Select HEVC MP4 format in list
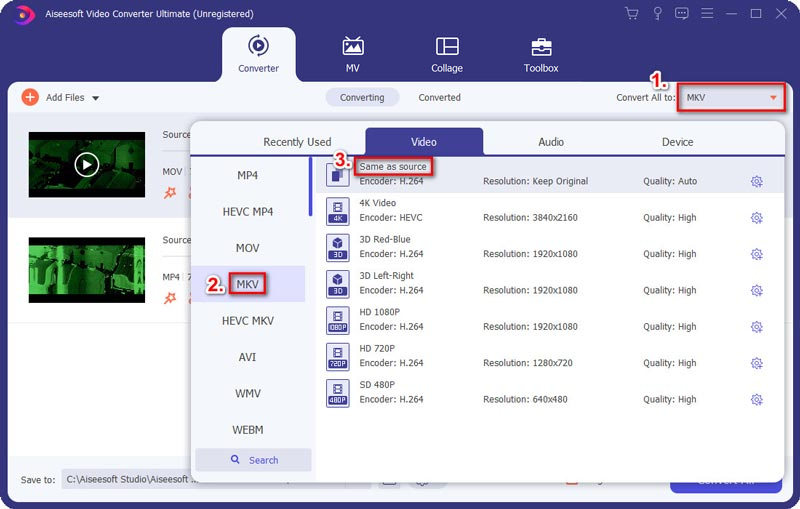Image resolution: width=800 pixels, height=509 pixels. tap(248, 212)
